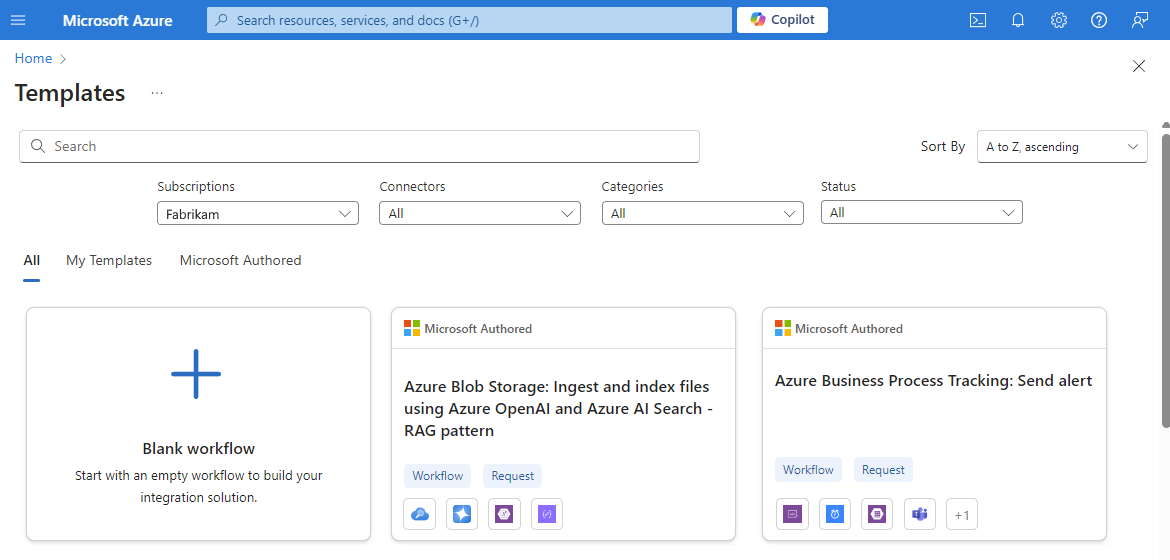Image resolution: width=1170 pixels, height=560 pixels.
Task: Switch to the My Templates tab
Action: pyautogui.click(x=109, y=260)
